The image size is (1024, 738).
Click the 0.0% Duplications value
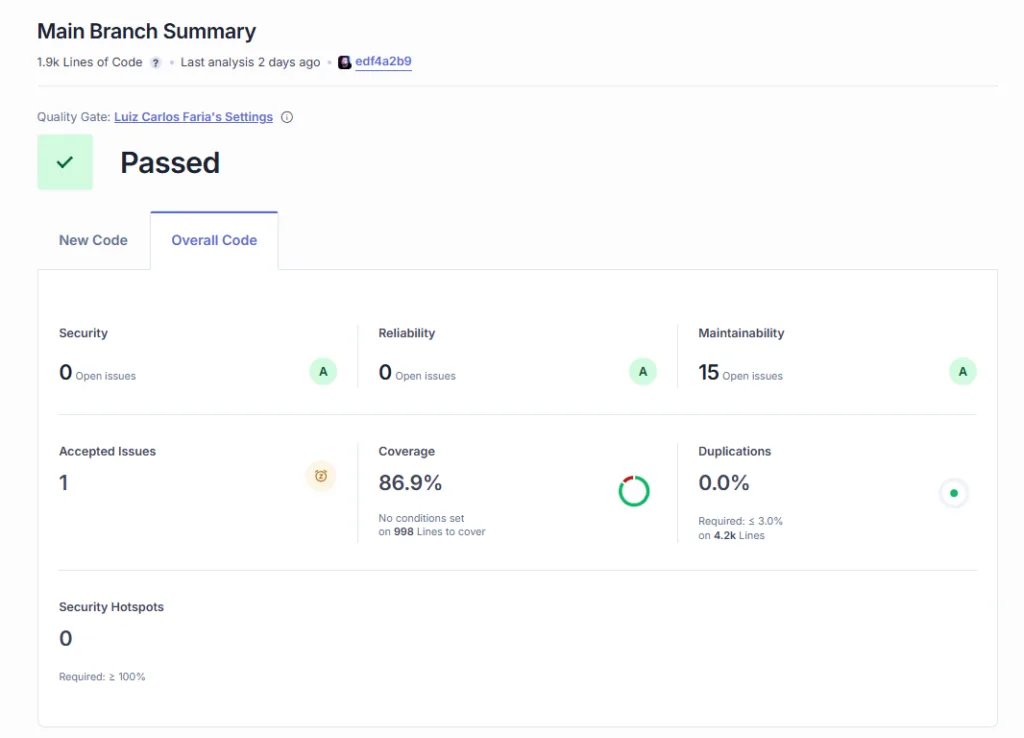tap(724, 483)
